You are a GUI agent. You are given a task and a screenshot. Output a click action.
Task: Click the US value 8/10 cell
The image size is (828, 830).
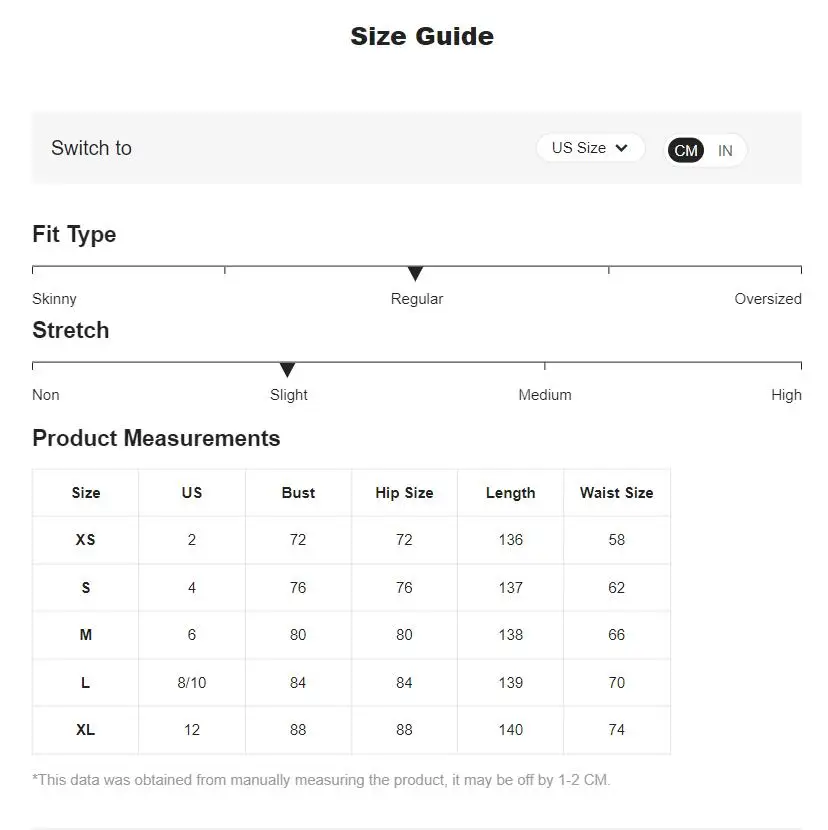192,682
